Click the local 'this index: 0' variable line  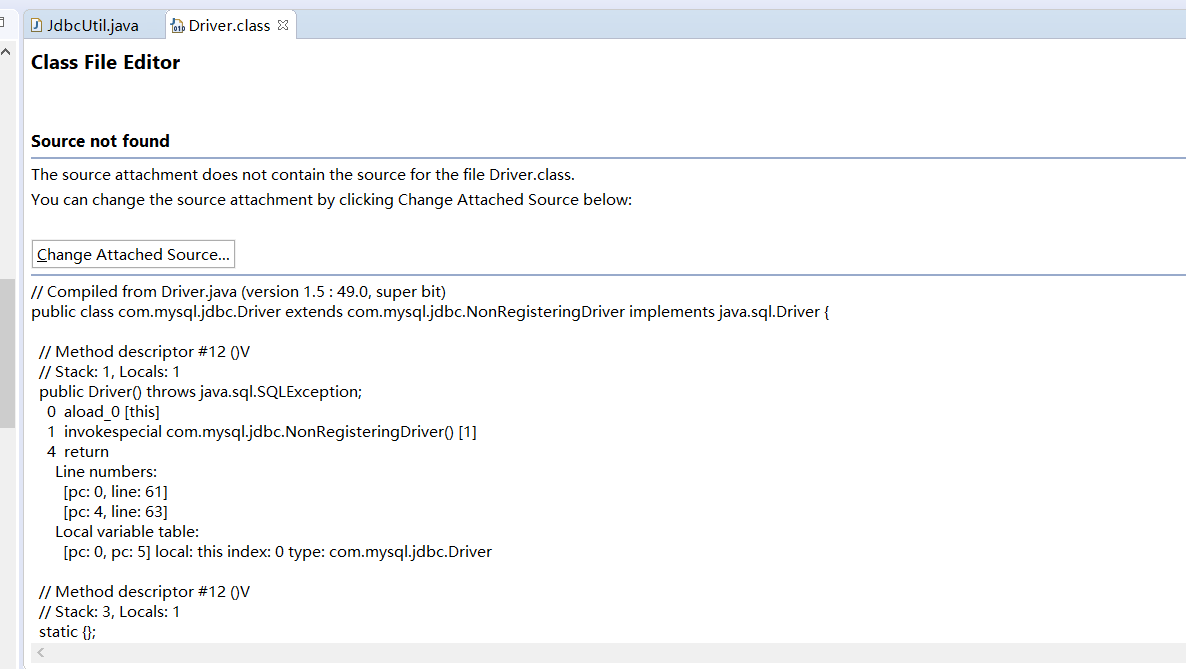278,552
